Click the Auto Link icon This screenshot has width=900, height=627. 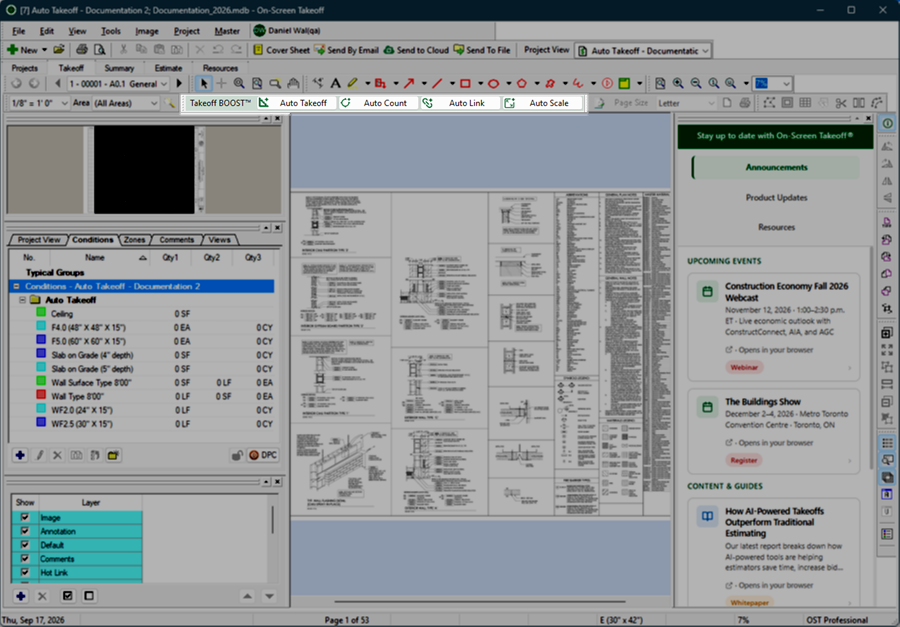(x=428, y=103)
